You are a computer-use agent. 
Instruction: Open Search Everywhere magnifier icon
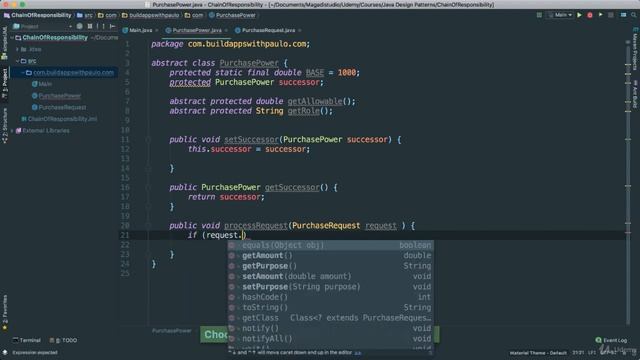point(633,15)
